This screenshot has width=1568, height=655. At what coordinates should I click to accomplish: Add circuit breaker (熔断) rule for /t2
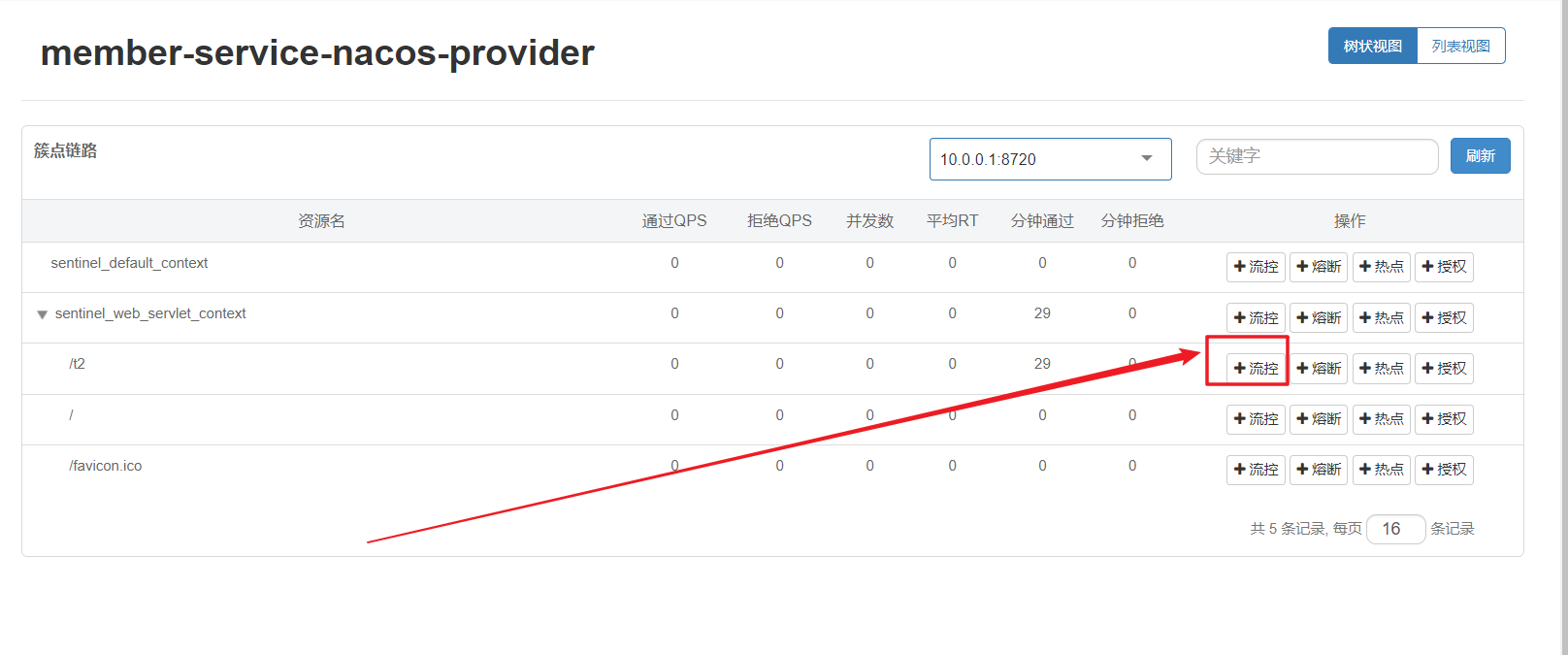(x=1318, y=369)
